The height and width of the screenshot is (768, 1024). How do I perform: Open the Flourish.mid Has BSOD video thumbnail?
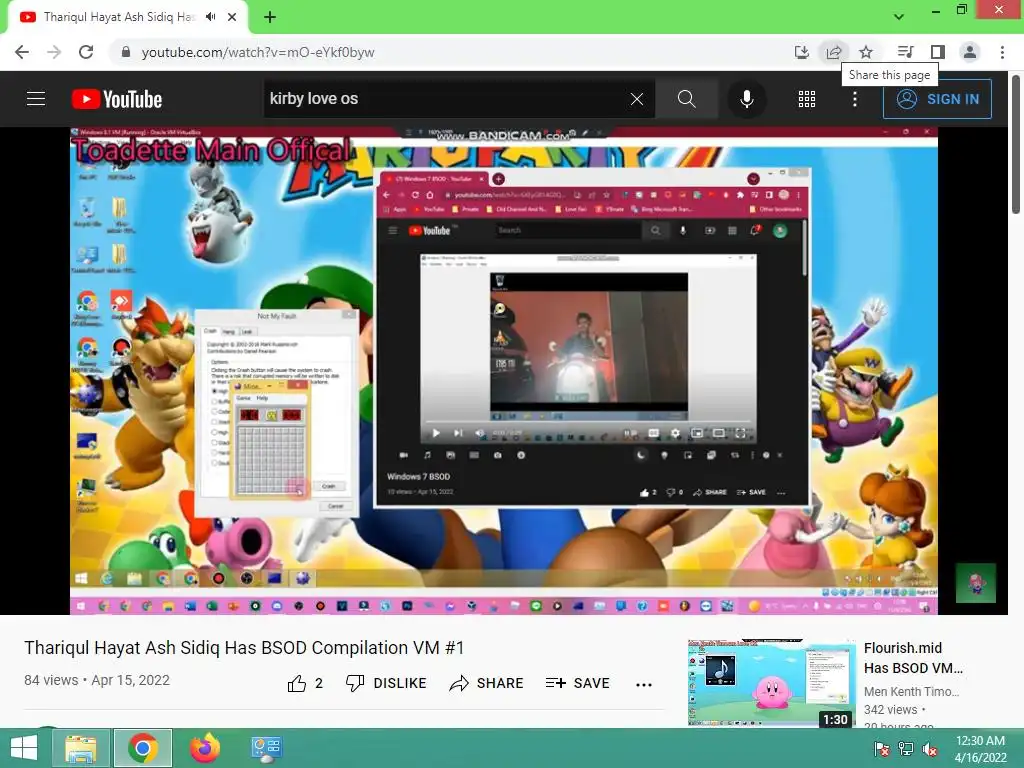(771, 683)
